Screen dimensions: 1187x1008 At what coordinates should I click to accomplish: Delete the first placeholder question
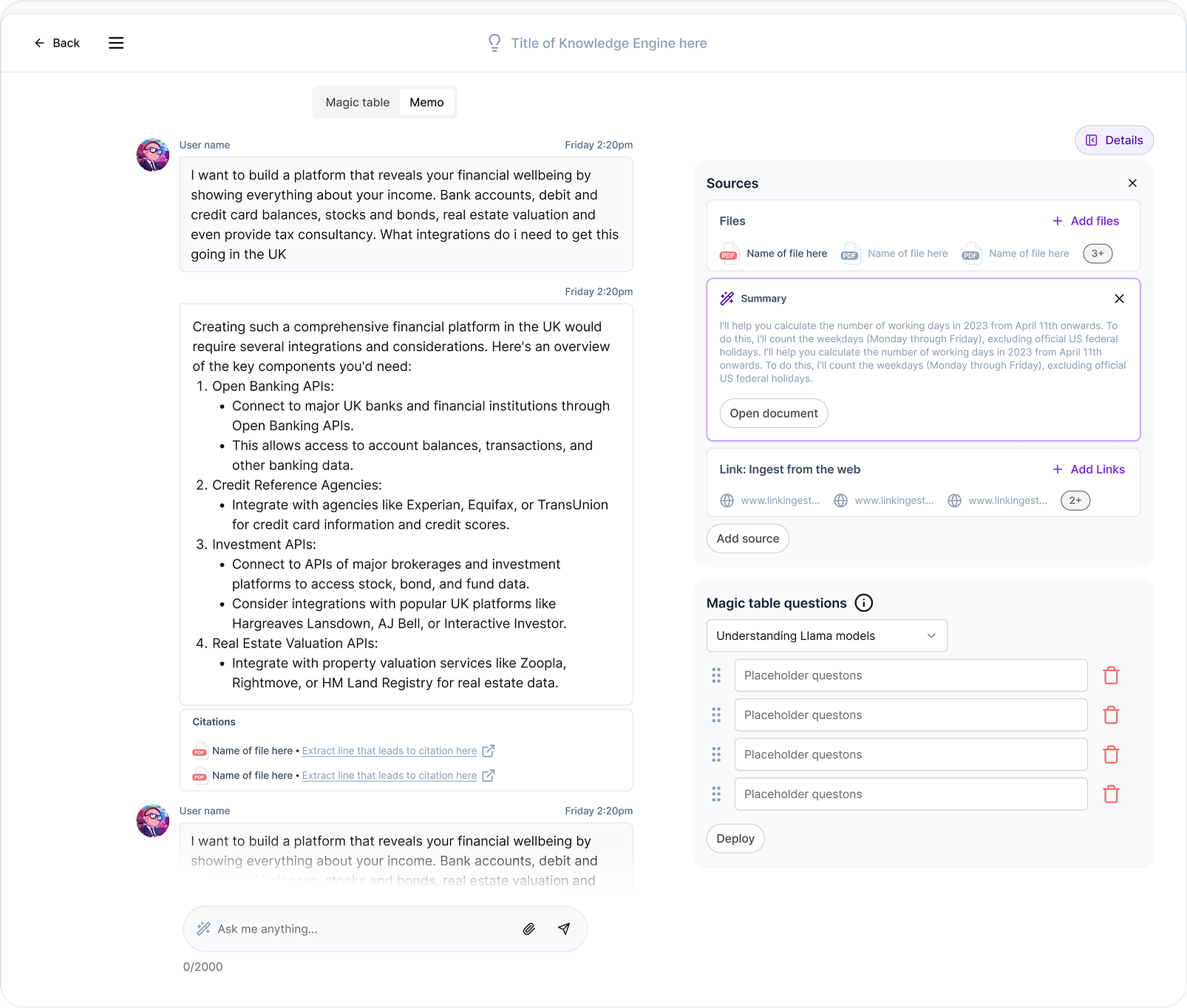click(x=1111, y=675)
